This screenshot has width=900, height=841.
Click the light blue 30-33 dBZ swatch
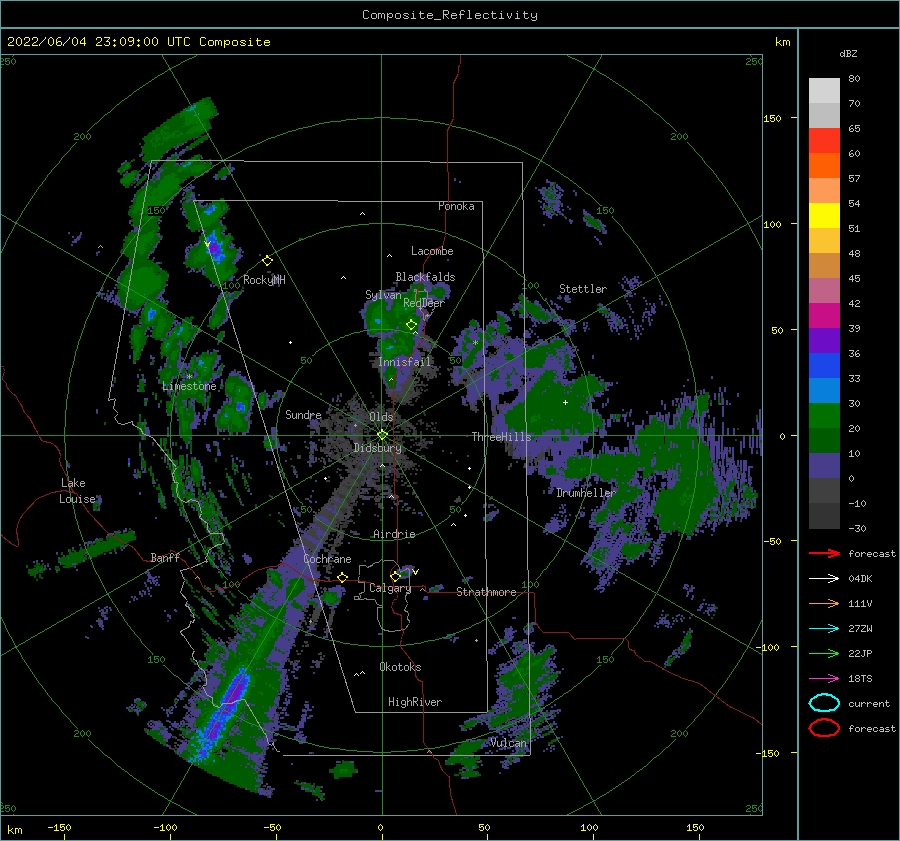click(x=824, y=390)
